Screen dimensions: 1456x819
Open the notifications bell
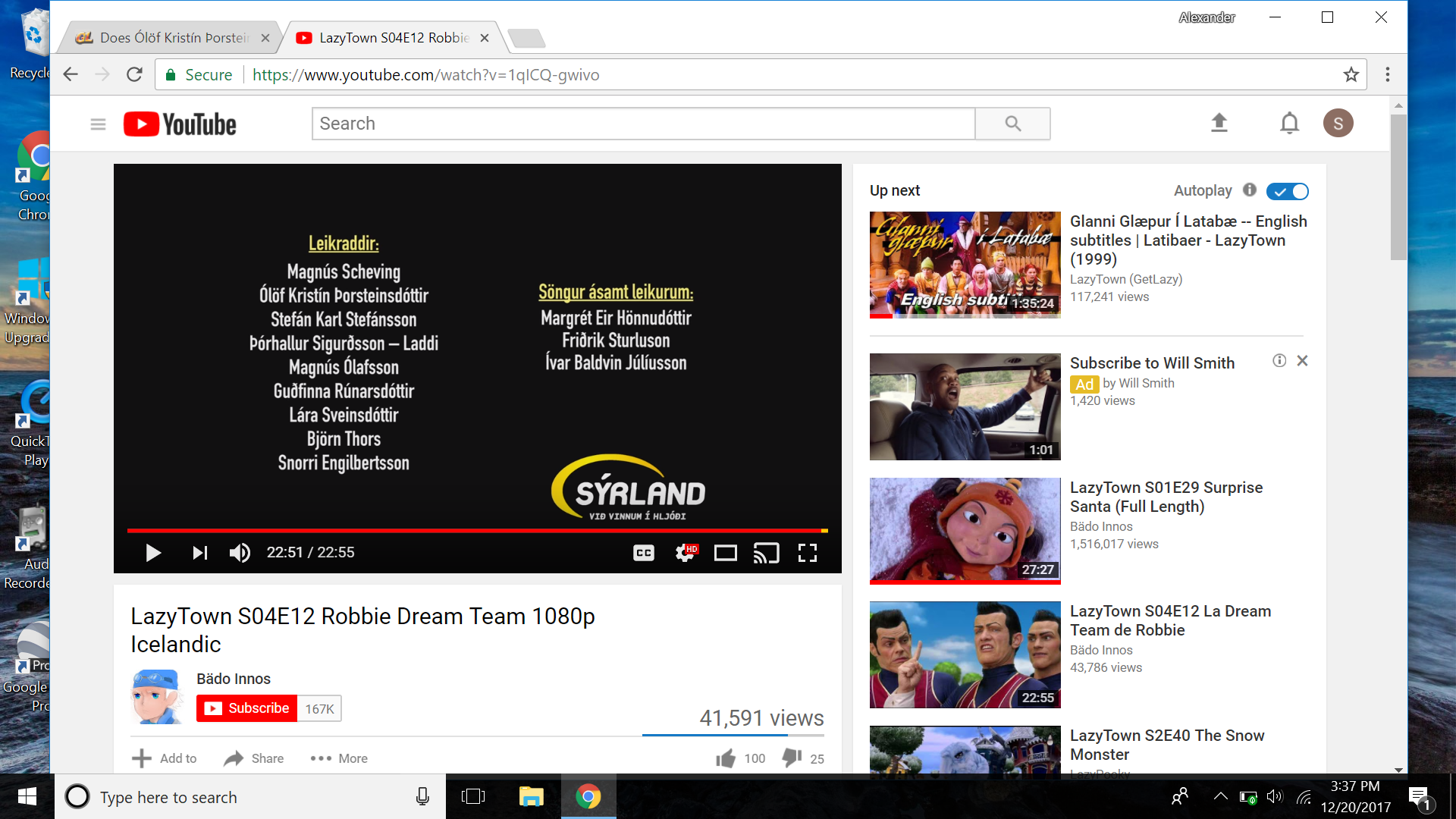[1289, 123]
